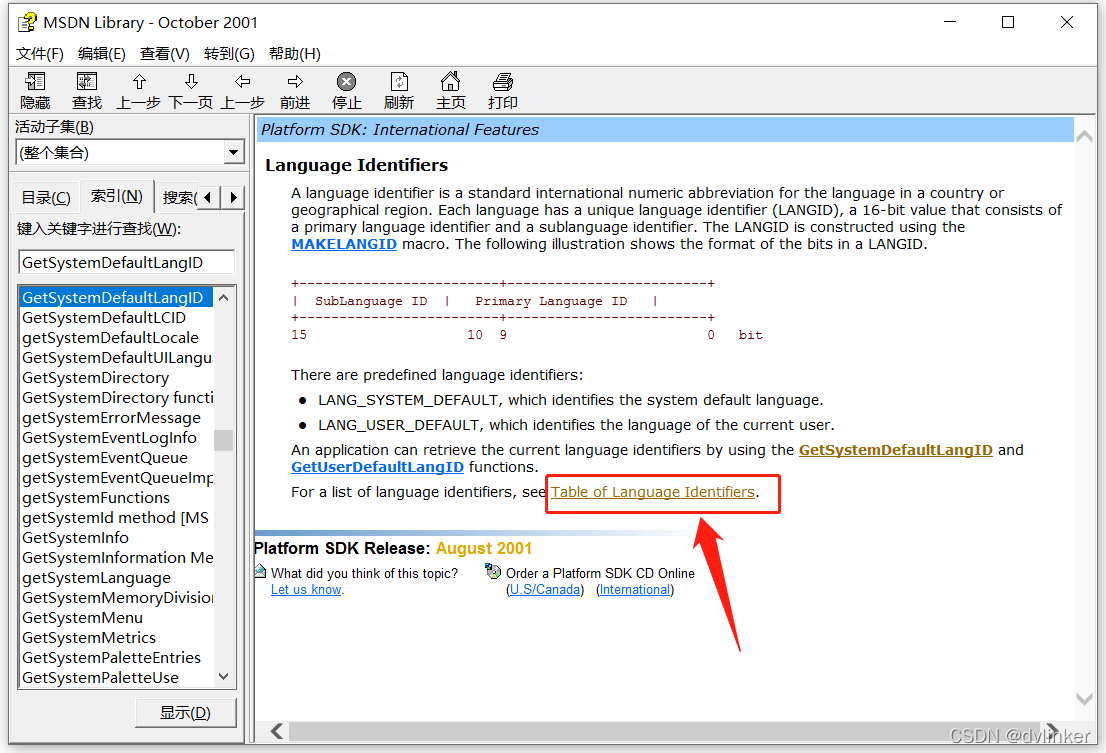Click the MSDN Library title bar icon
The image size is (1106, 753).
coord(27,23)
